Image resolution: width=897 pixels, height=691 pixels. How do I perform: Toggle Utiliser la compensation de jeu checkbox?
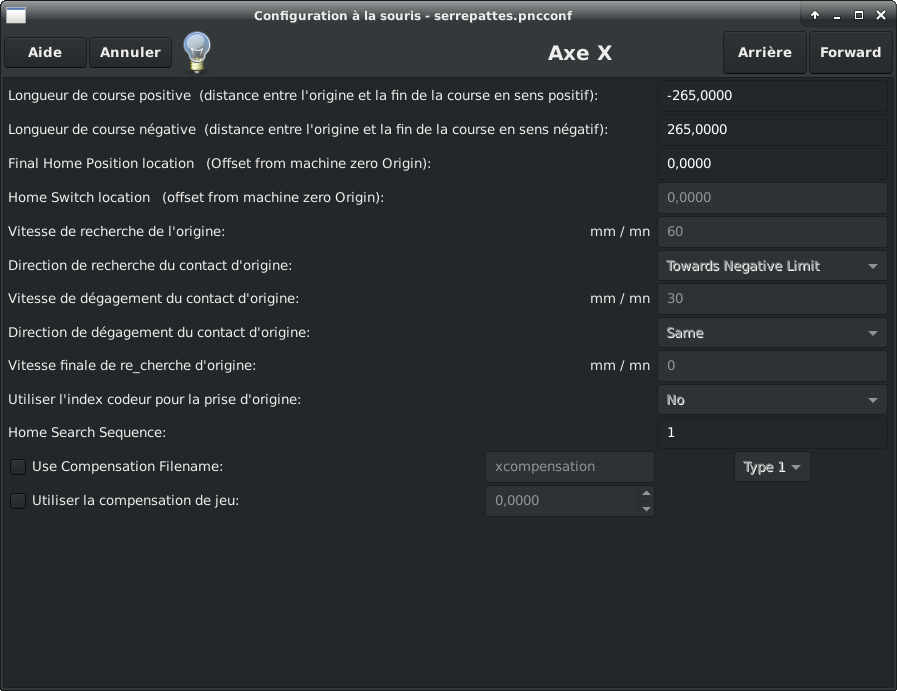18,501
